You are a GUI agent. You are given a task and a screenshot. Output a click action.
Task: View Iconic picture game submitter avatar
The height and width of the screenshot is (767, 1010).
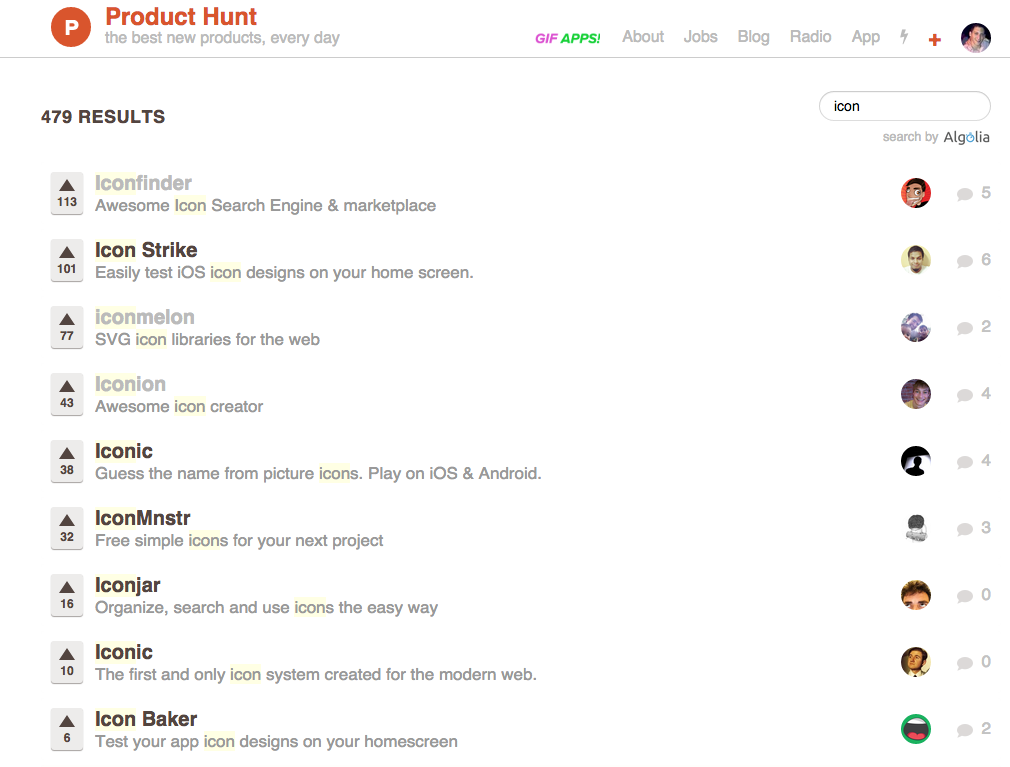point(915,461)
